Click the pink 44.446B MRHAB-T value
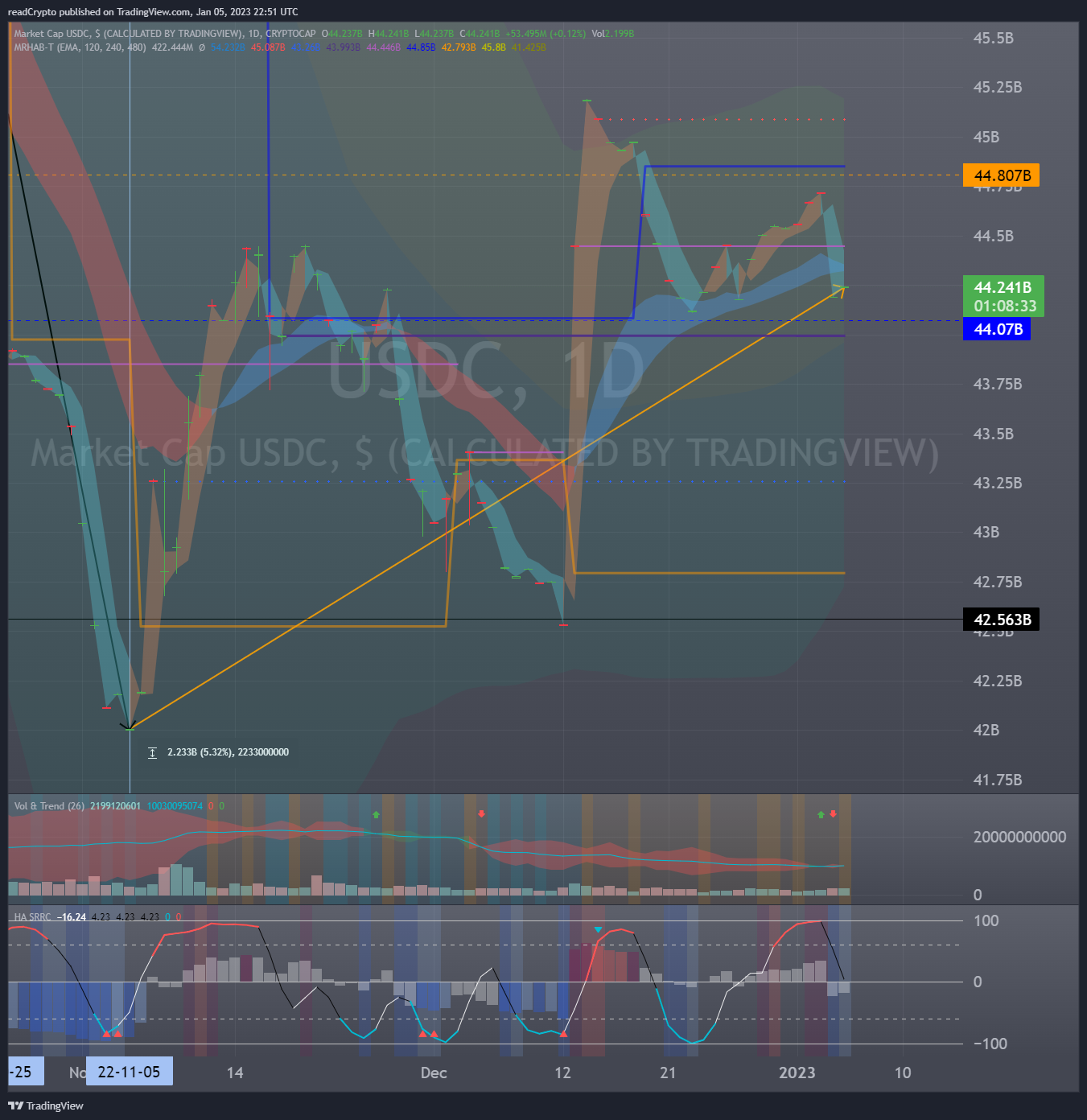Image resolution: width=1087 pixels, height=1120 pixels. coord(384,47)
